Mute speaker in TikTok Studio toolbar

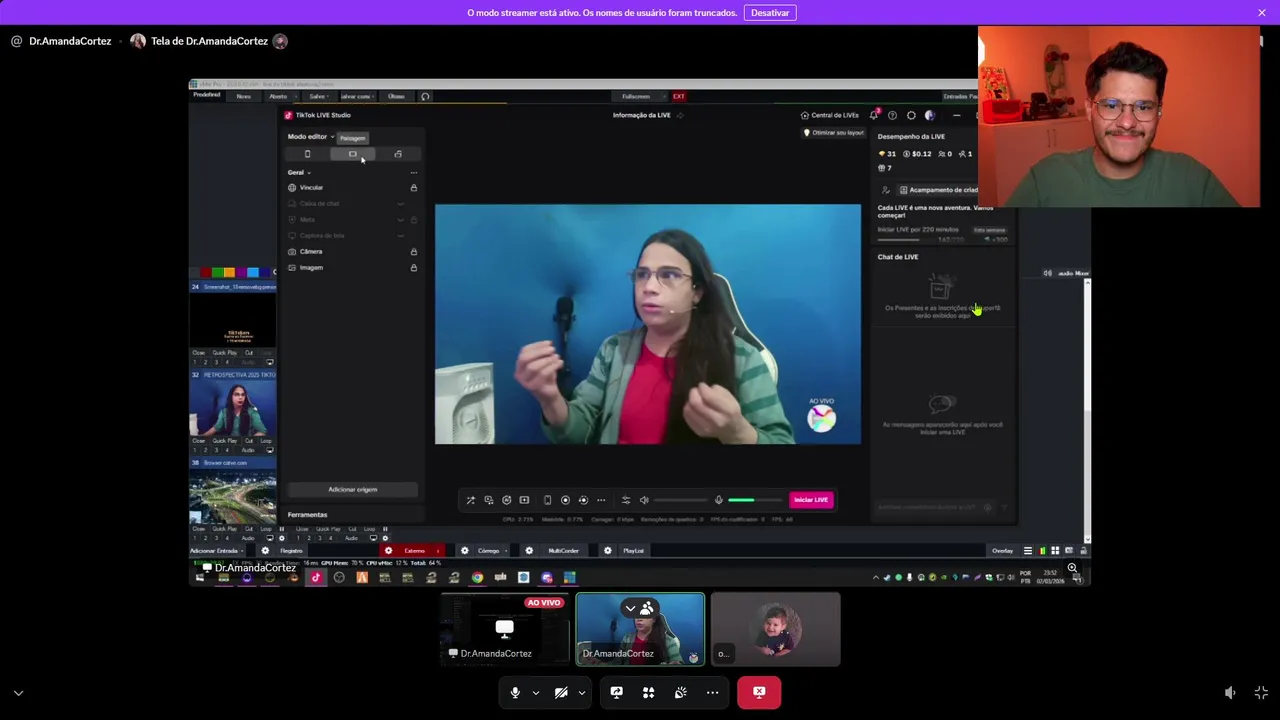[644, 500]
